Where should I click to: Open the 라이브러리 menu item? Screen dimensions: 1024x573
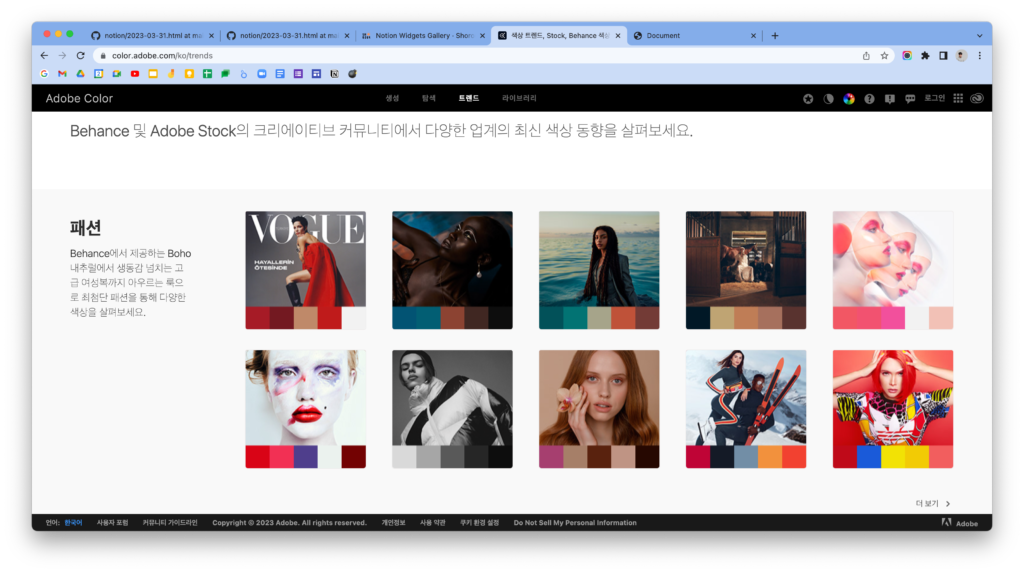[519, 98]
